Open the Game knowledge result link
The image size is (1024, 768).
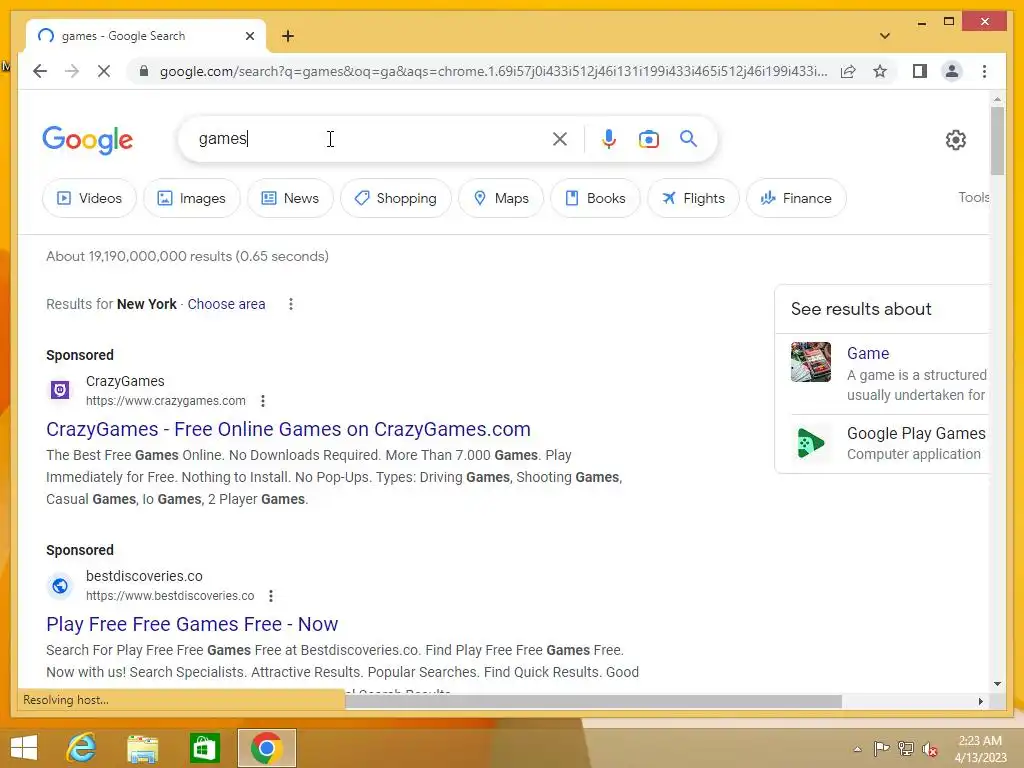868,353
